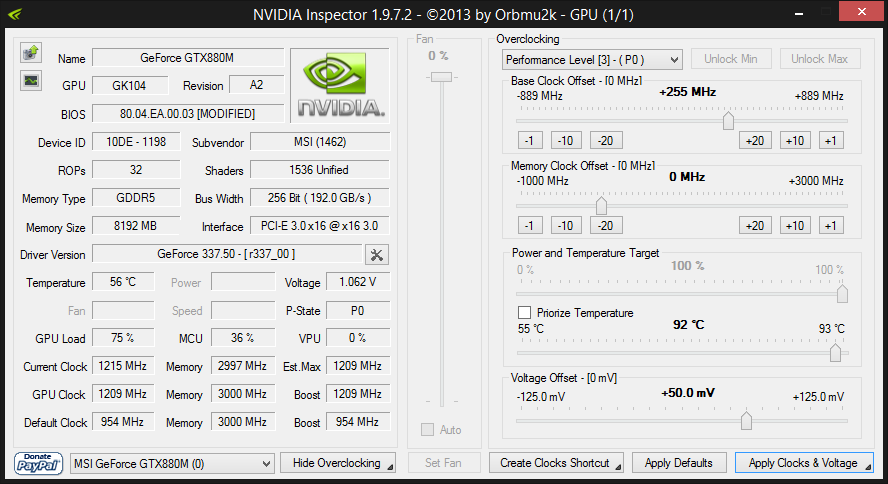
Task: Click the PayPal Donate button
Action: click(x=38, y=463)
